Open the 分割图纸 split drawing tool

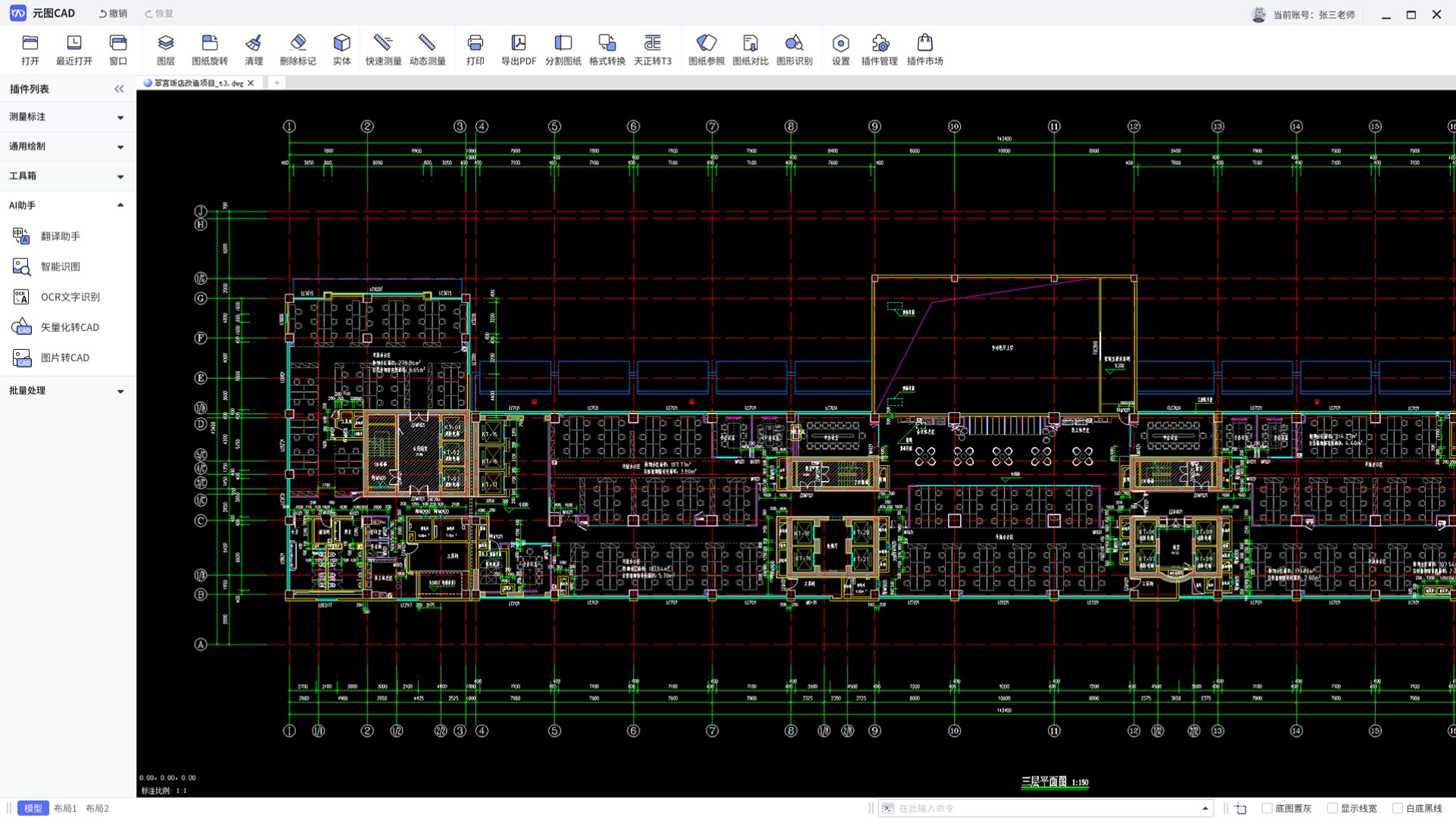(x=563, y=50)
